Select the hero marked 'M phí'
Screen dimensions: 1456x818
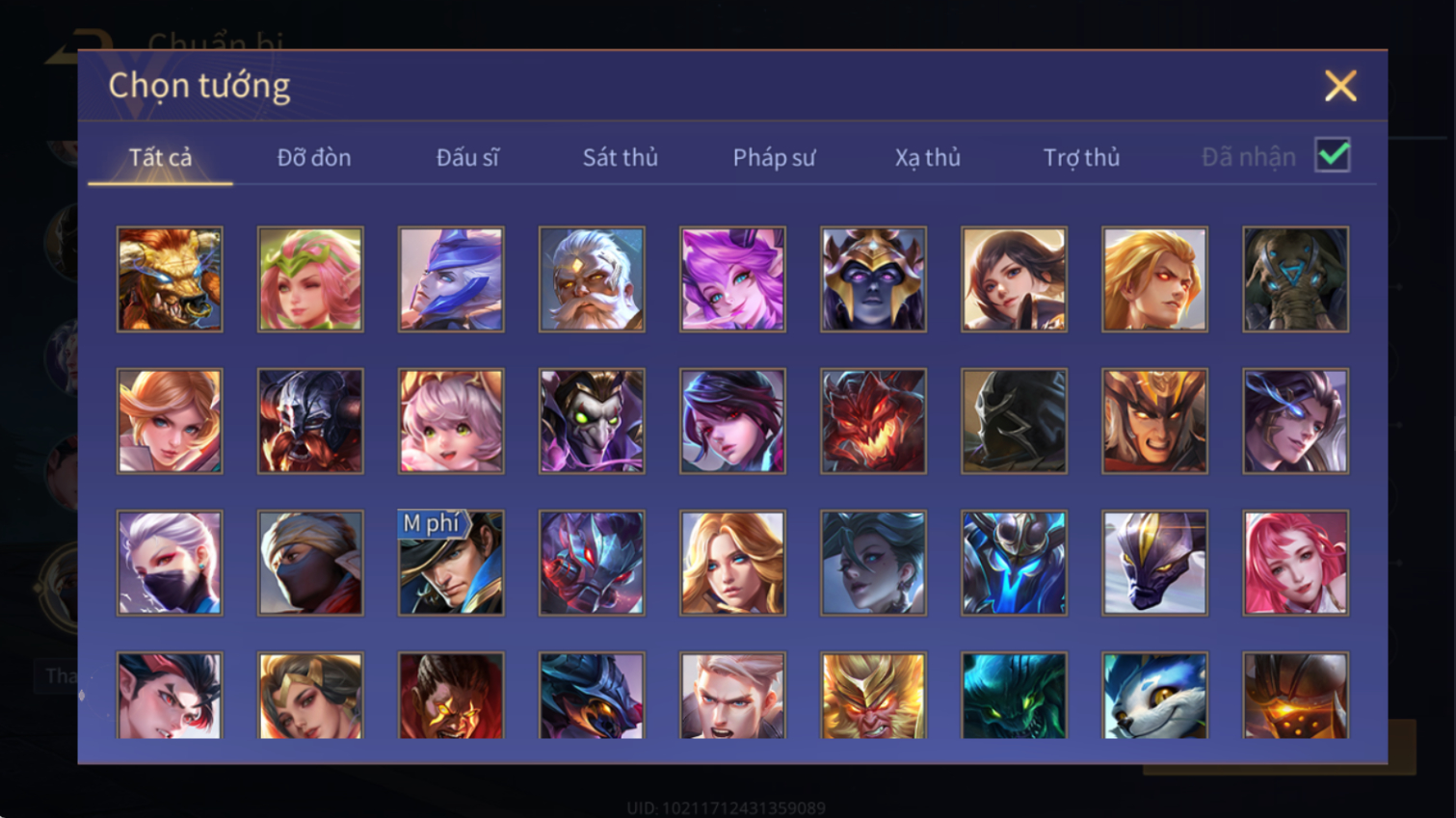(x=451, y=563)
